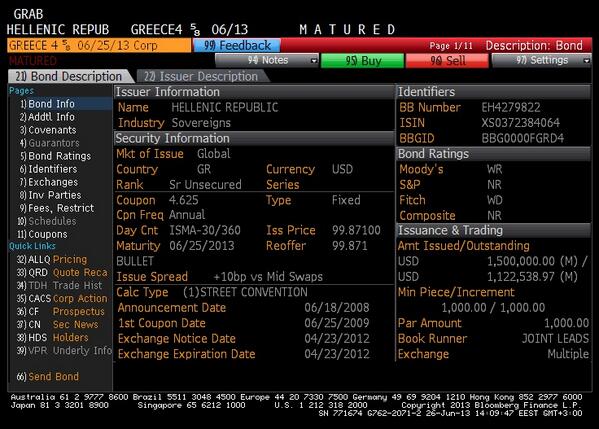Open the VPR Underly Info link

pyautogui.click(x=64, y=350)
